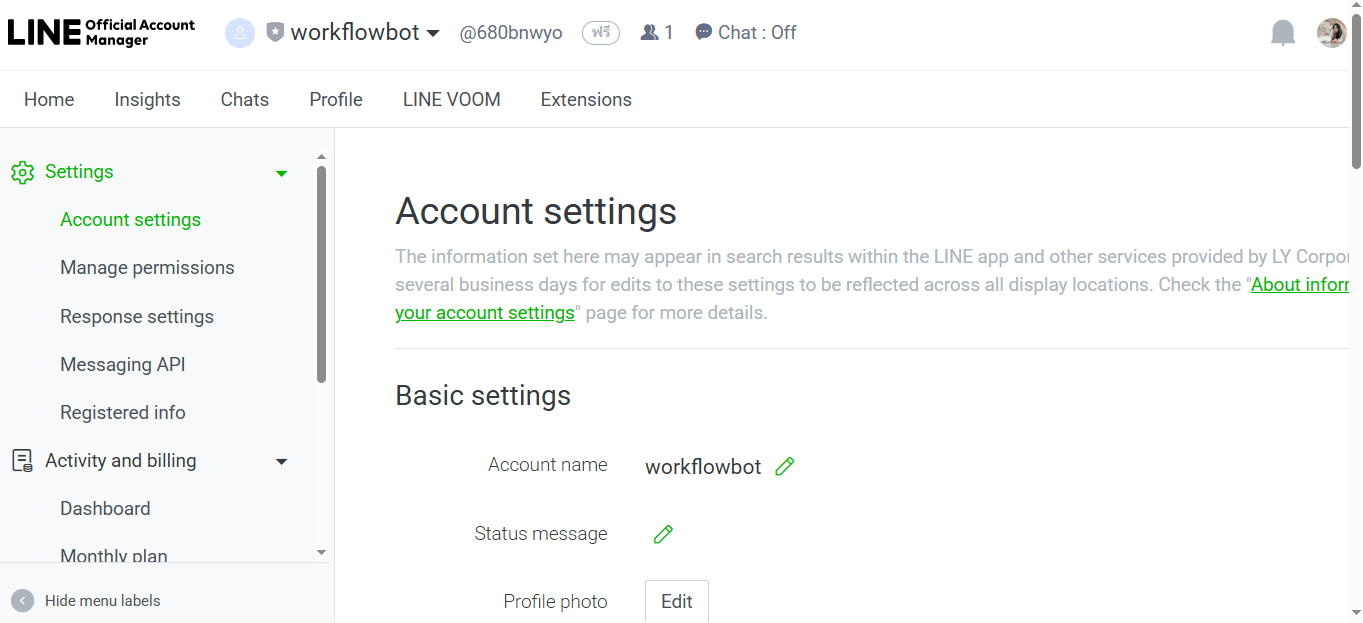Open Response settings
The width and height of the screenshot is (1363, 623).
click(137, 317)
